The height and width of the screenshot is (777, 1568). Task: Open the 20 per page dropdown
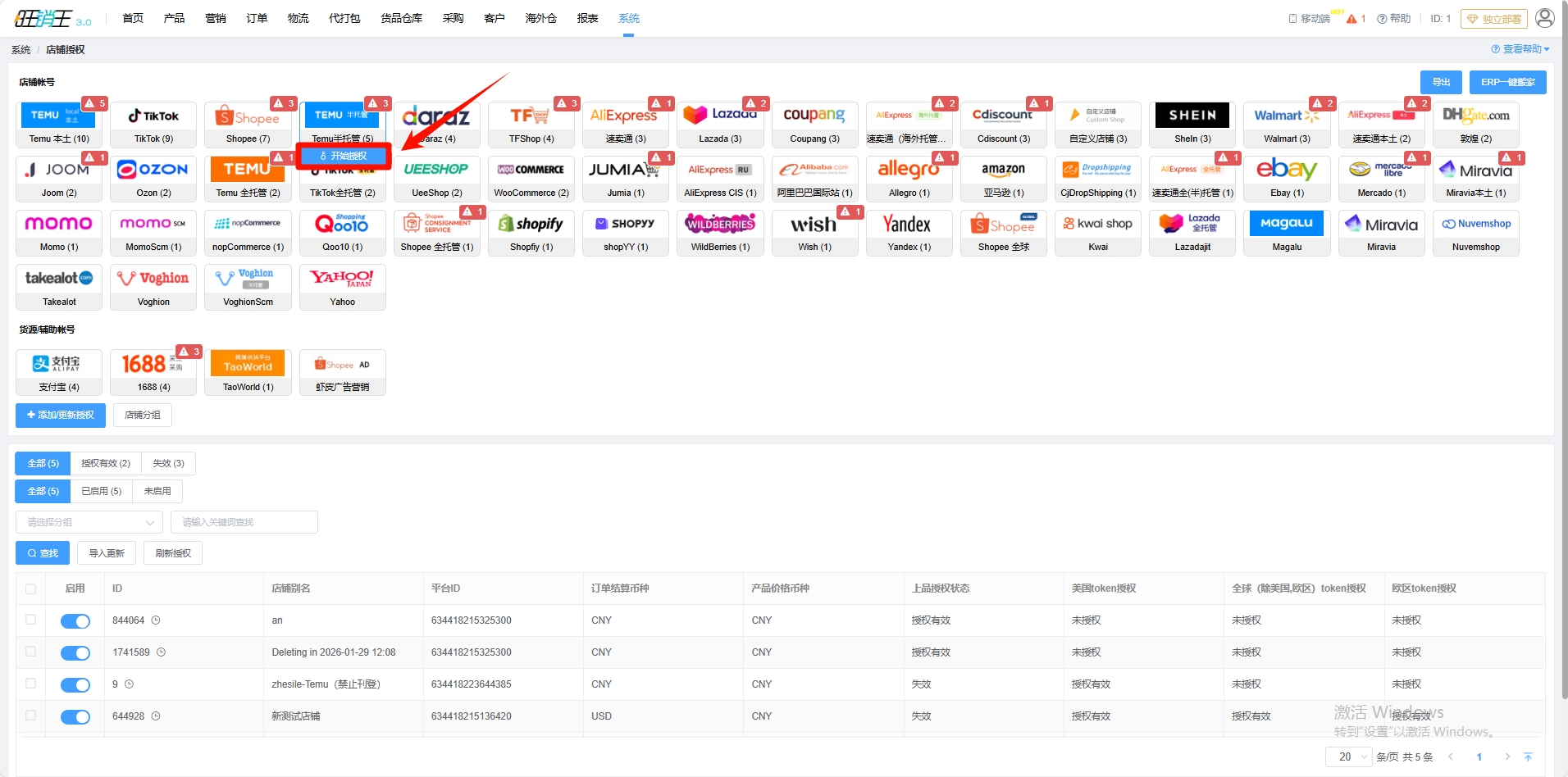click(1348, 757)
